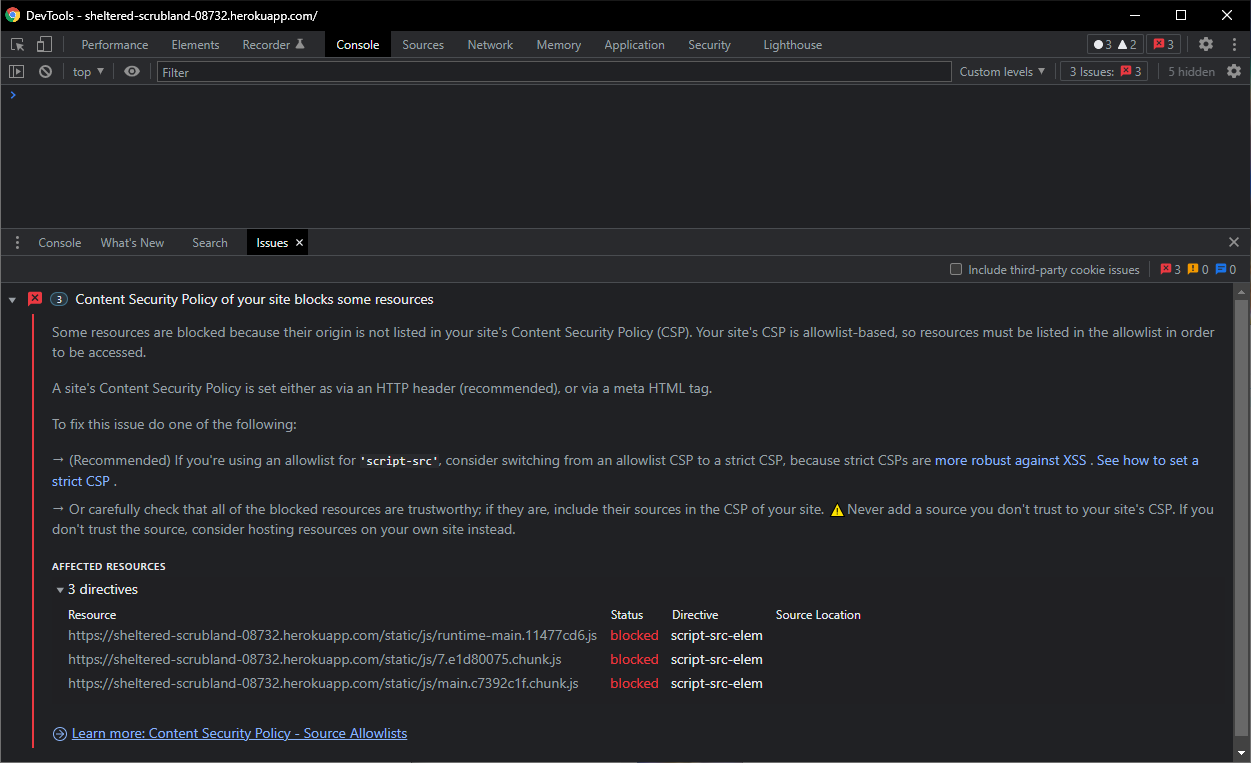Create live expression with eye icon
The width and height of the screenshot is (1251, 763).
click(132, 71)
